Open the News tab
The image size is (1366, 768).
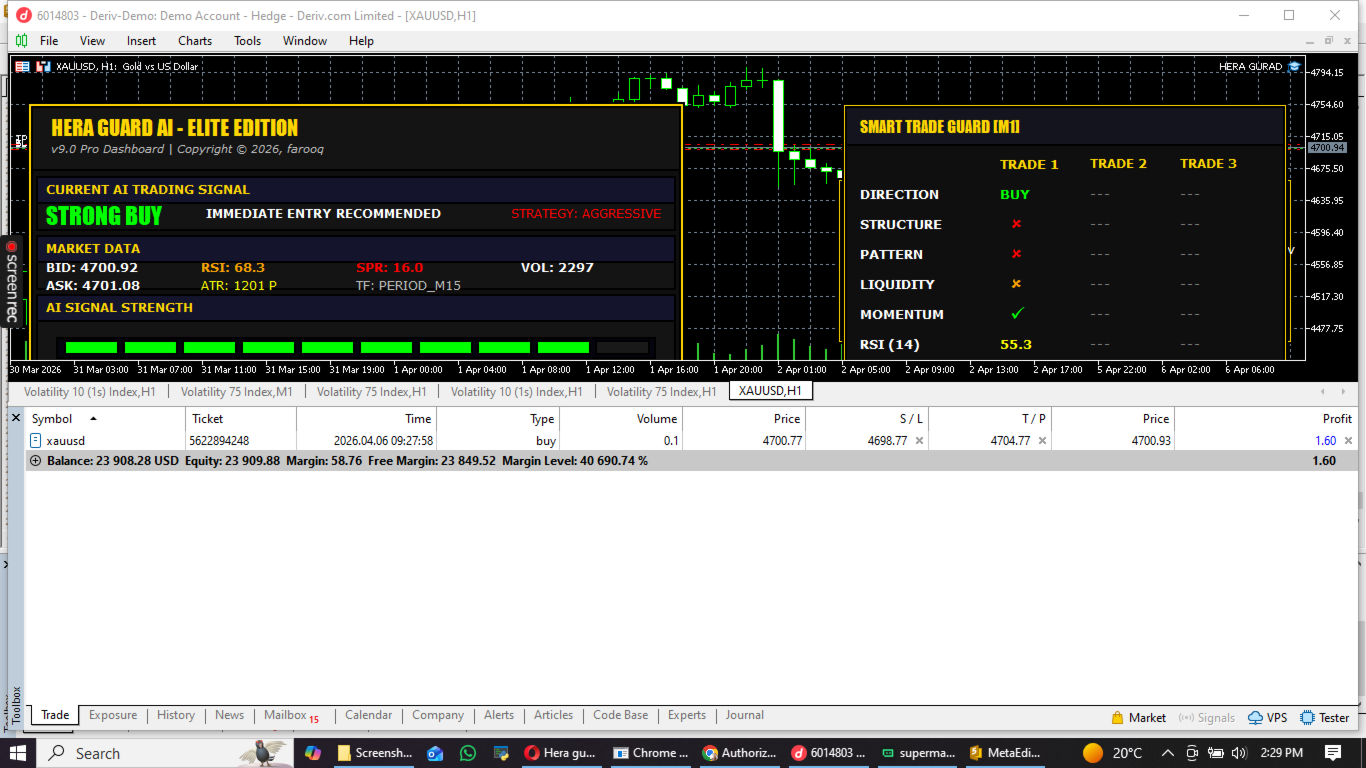[x=229, y=715]
